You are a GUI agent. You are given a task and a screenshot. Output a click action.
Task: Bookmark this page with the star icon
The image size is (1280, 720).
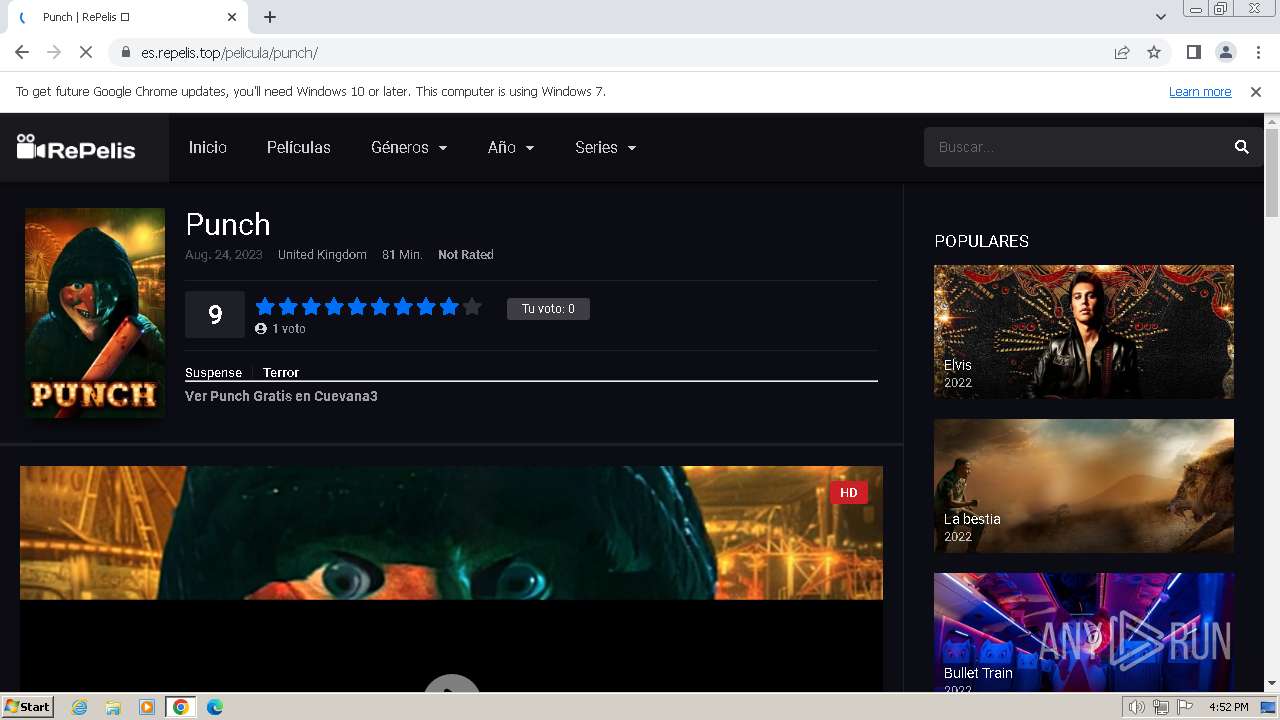coord(1154,52)
